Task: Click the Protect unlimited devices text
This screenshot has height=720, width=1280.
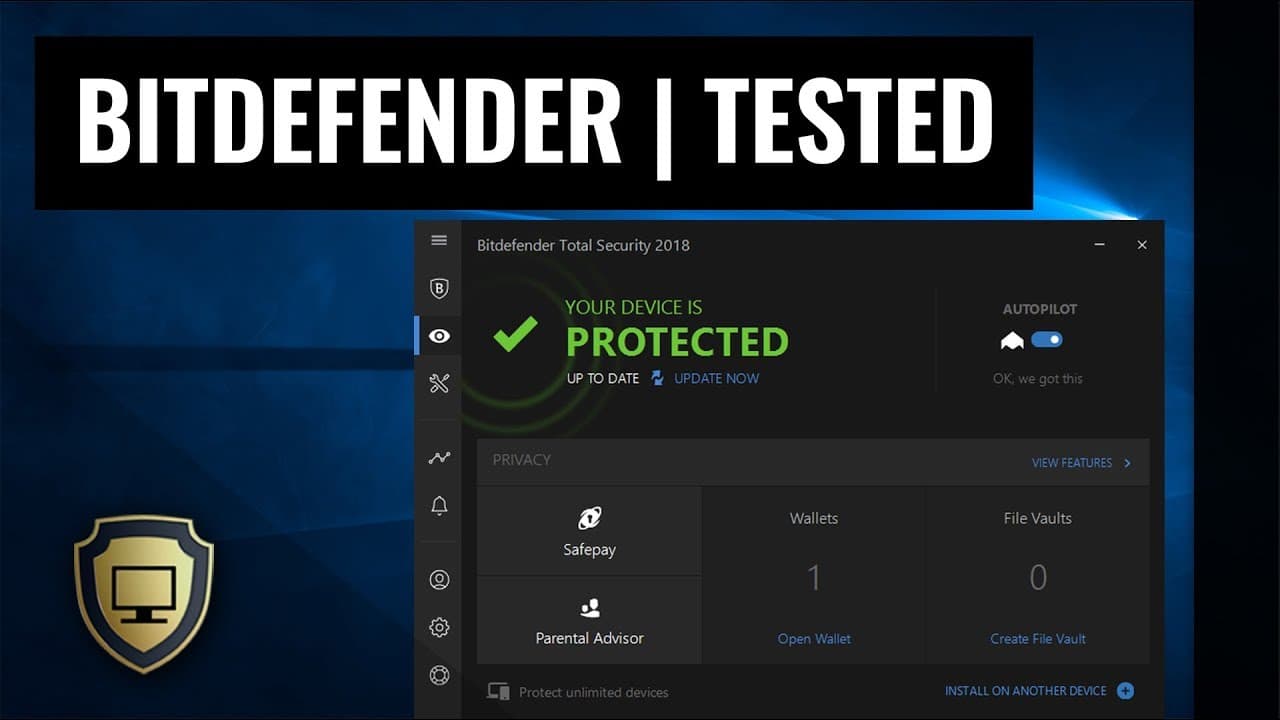Action: tap(593, 692)
